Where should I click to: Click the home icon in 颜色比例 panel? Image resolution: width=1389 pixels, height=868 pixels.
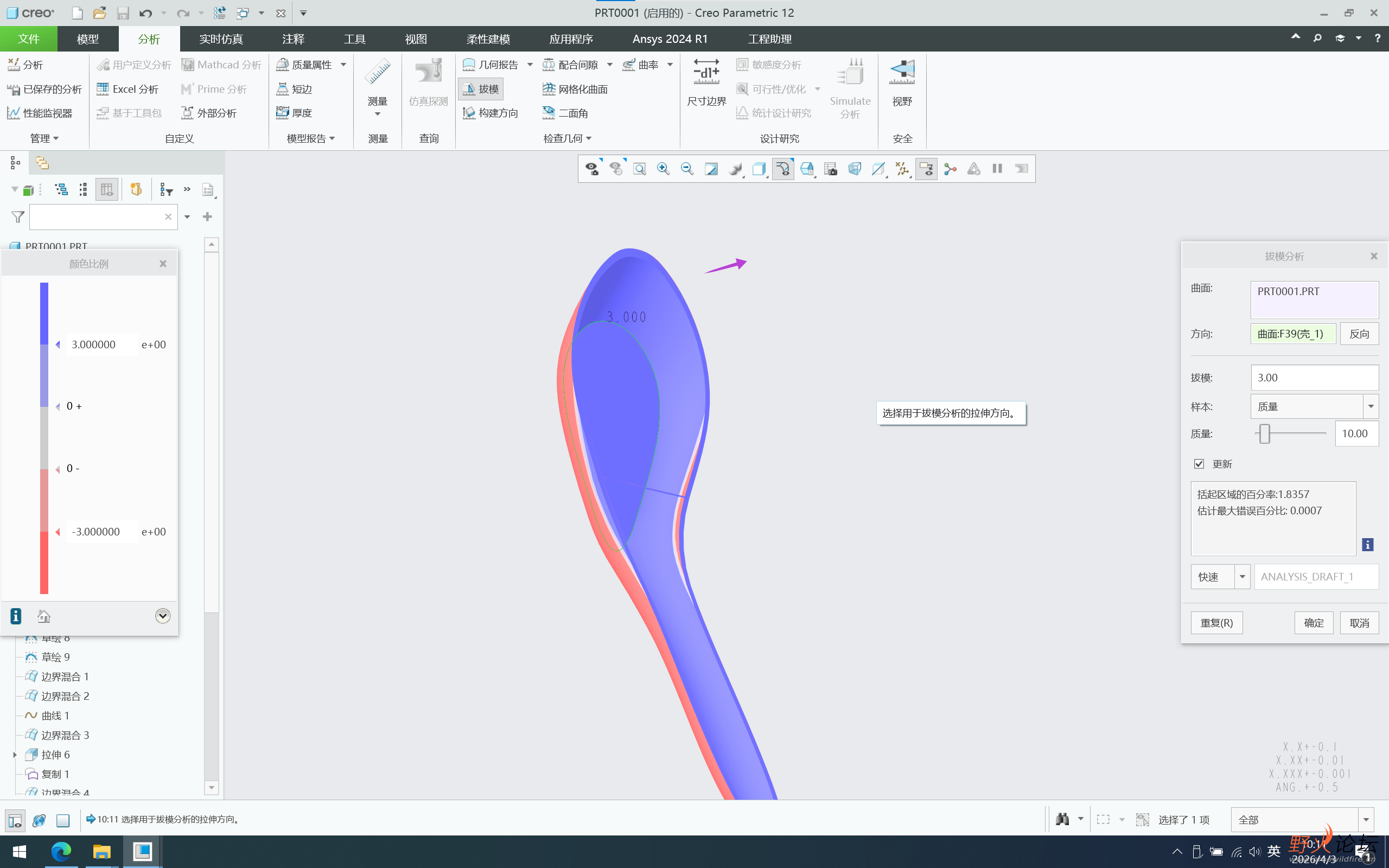coord(44,616)
